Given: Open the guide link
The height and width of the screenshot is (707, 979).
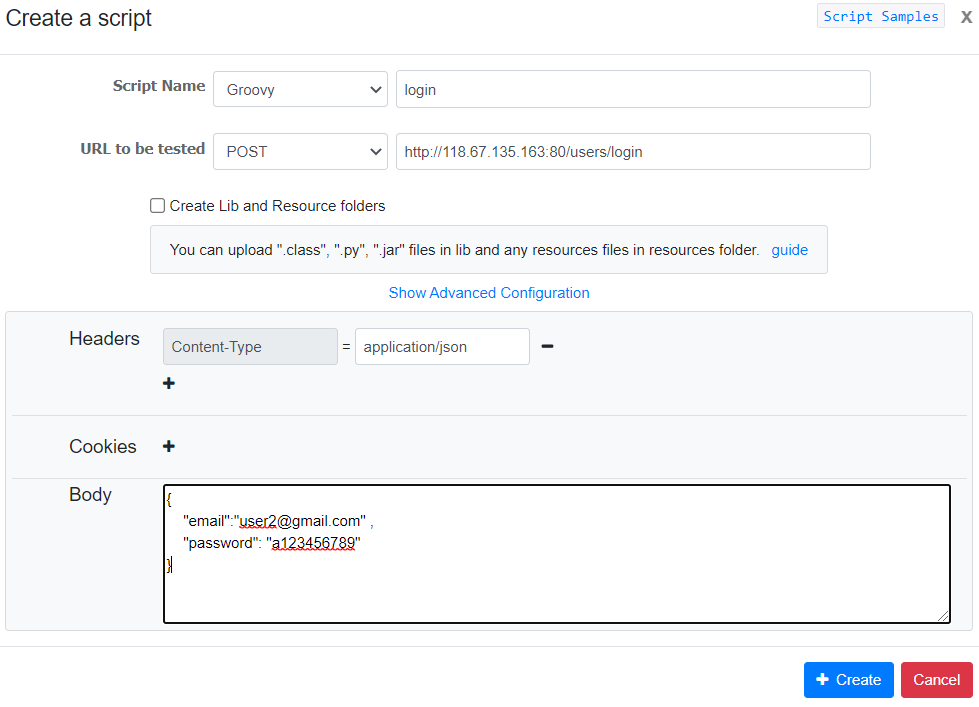Looking at the screenshot, I should point(789,250).
